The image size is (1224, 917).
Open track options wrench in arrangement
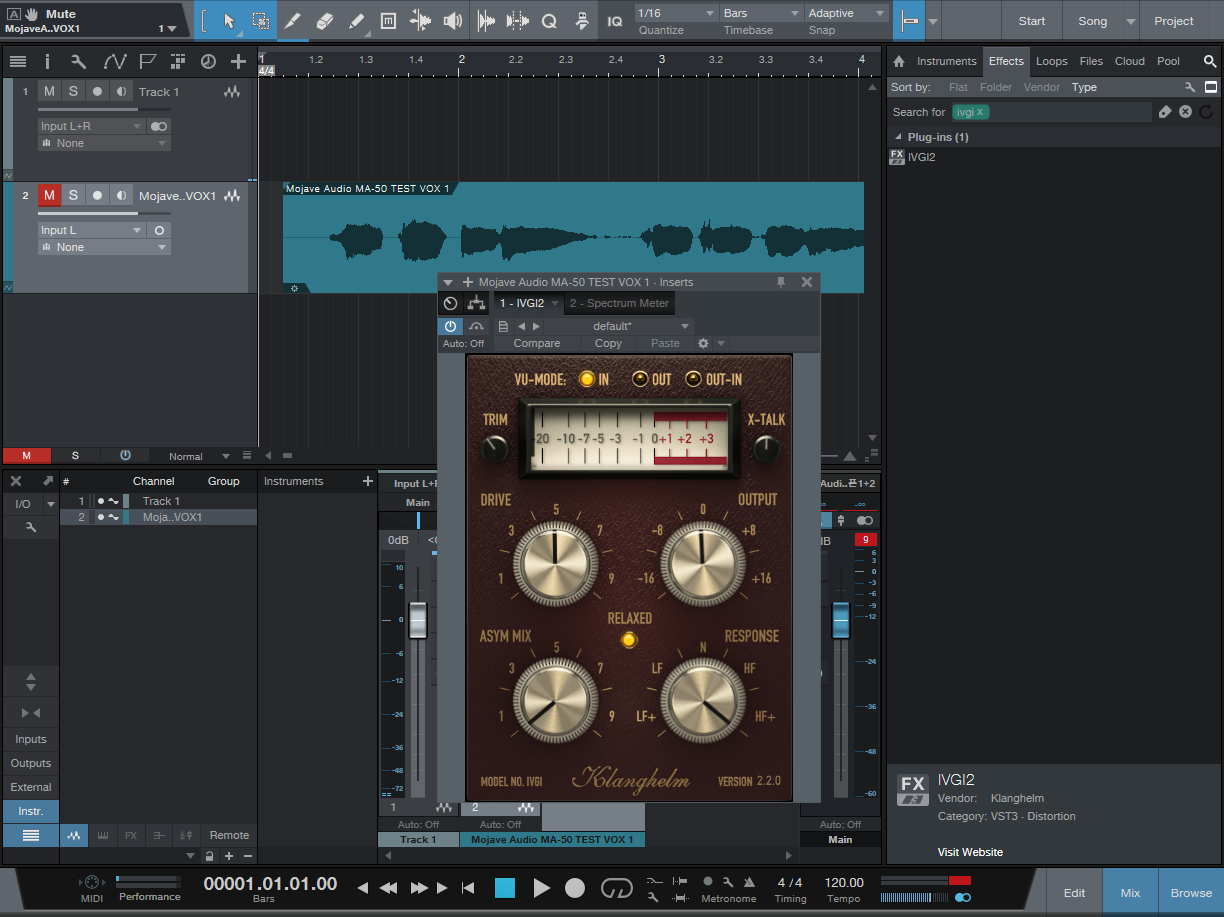tap(78, 62)
